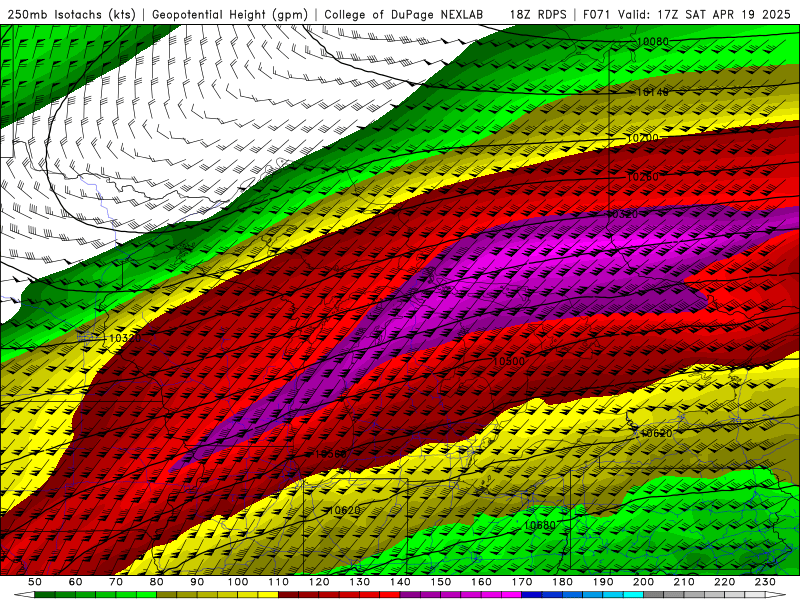800x600 pixels.
Task: Select the cyan swatch just left of 200
Action: pyautogui.click(x=633, y=595)
